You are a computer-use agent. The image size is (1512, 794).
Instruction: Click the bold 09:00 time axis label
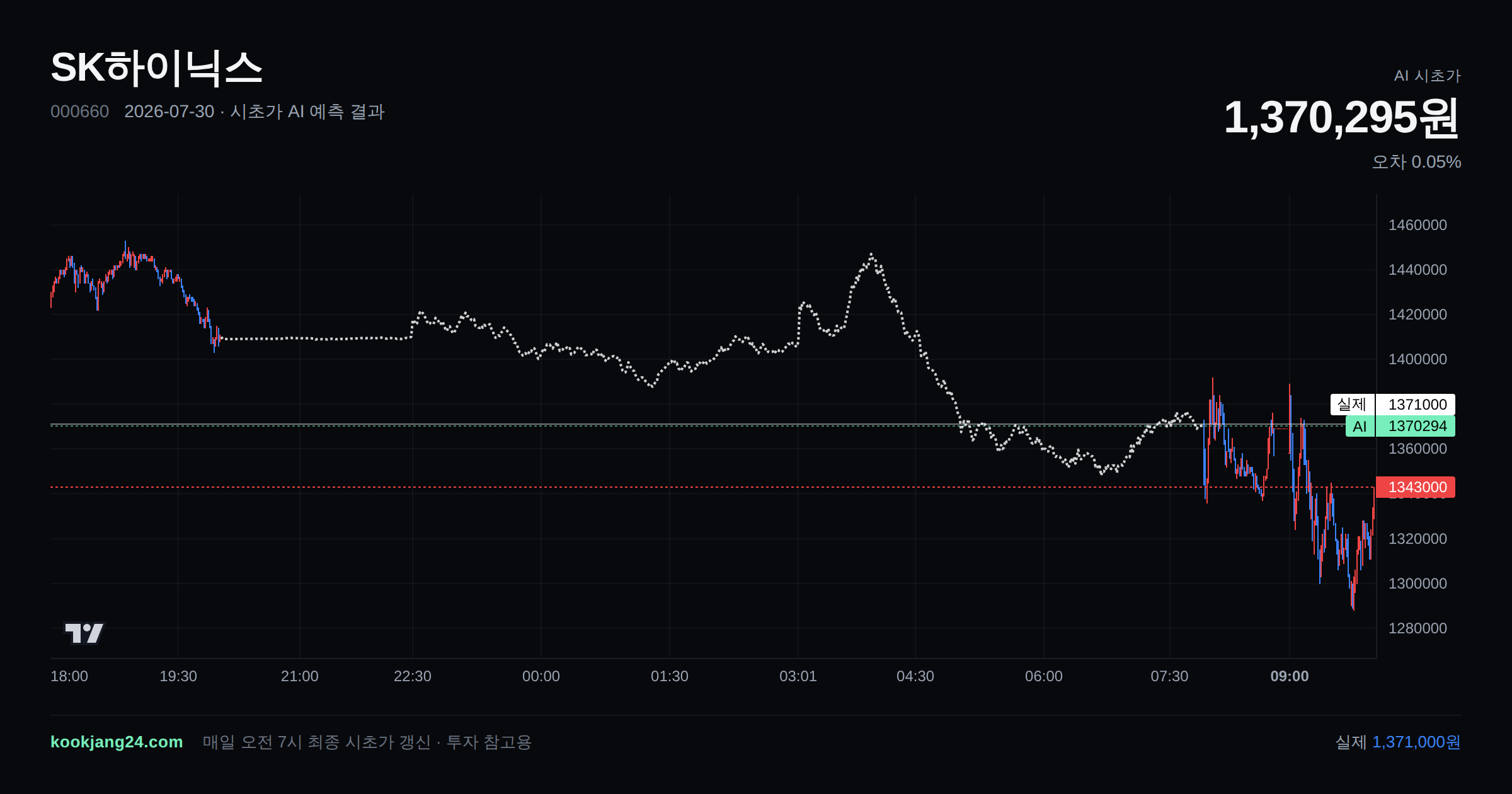coord(1290,676)
